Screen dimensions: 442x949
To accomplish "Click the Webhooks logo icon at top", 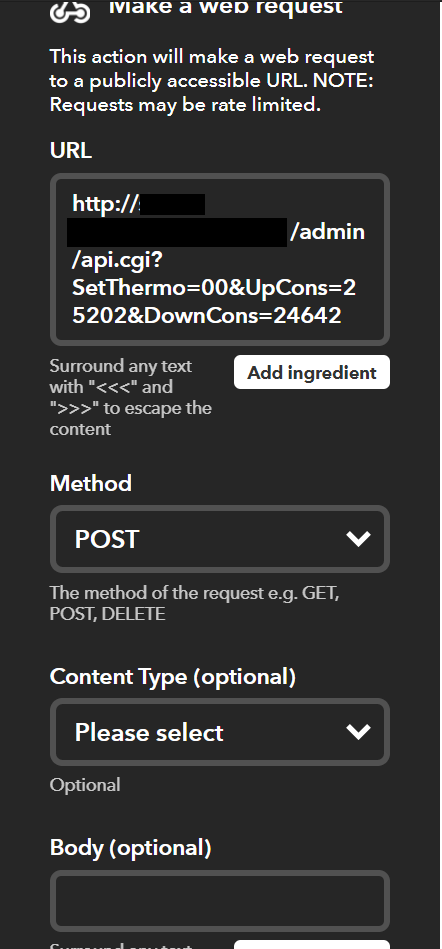I will point(70,11).
